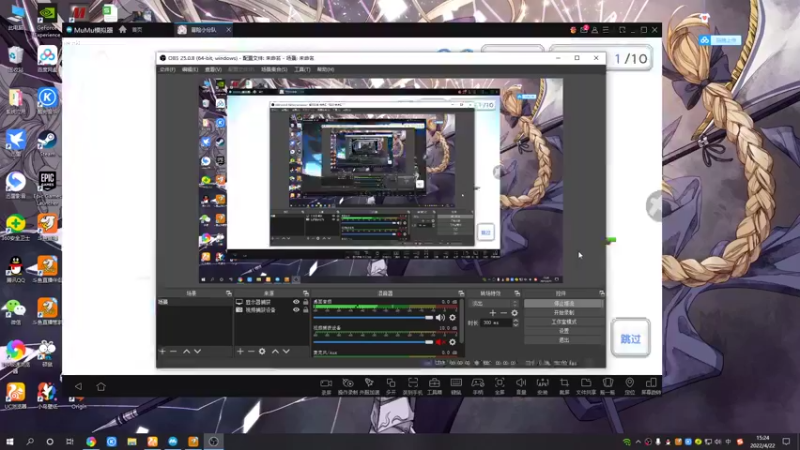
Task: Open source properties gear in Sources panel
Action: [x=262, y=352]
